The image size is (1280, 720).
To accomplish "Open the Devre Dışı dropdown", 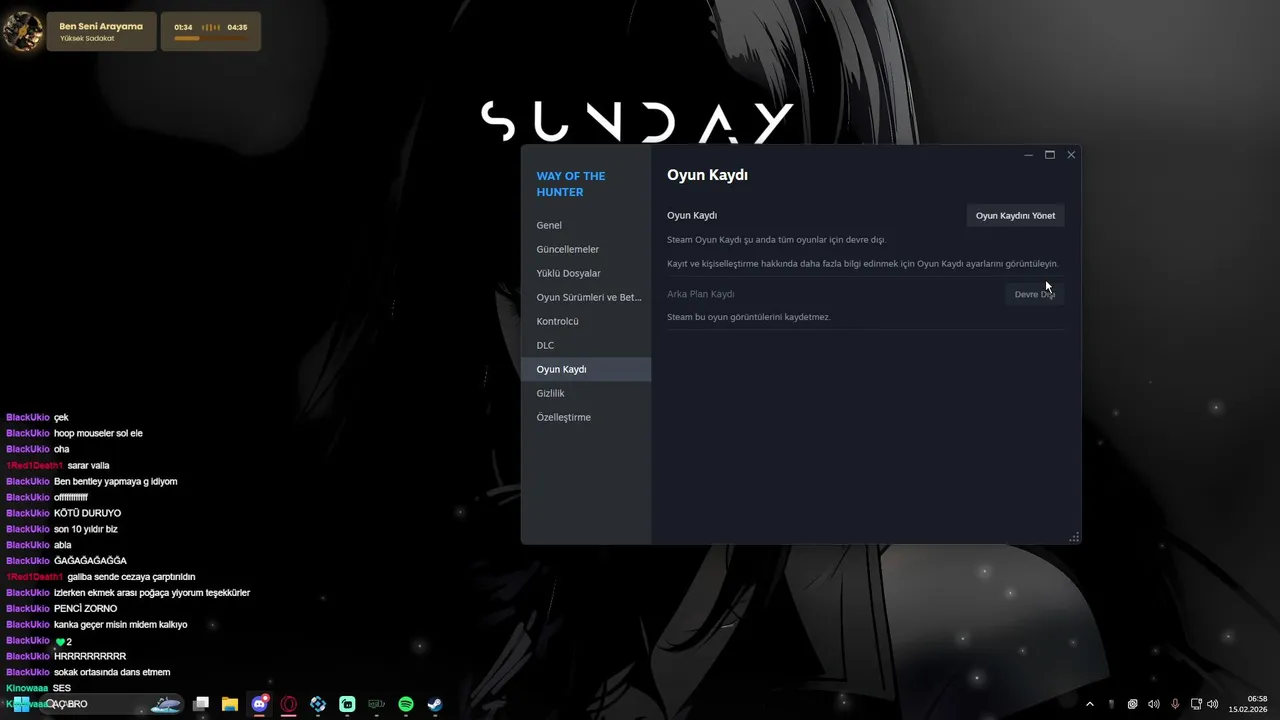I will tap(1034, 294).
